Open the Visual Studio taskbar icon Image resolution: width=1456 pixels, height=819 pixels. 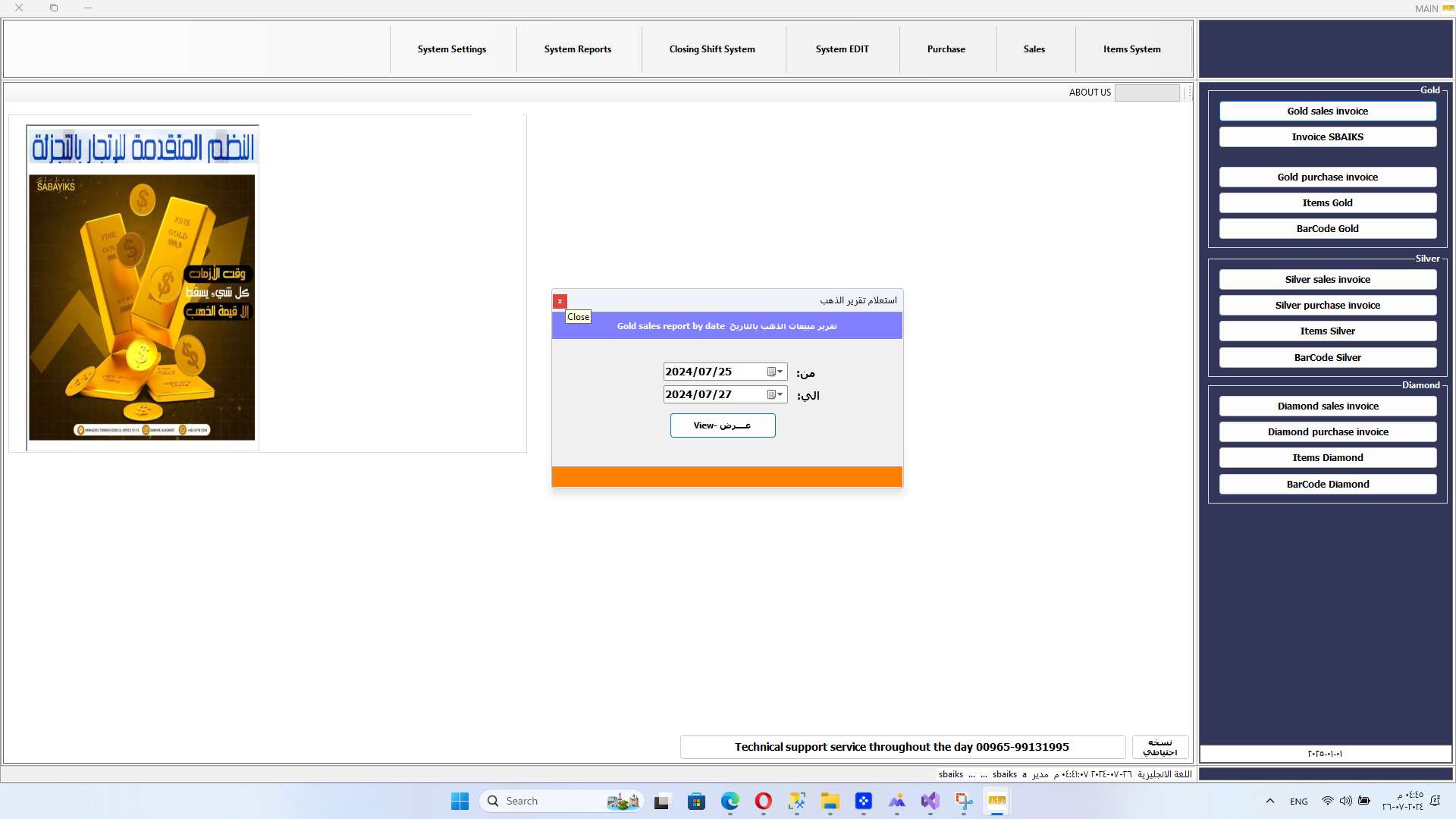coord(930,802)
